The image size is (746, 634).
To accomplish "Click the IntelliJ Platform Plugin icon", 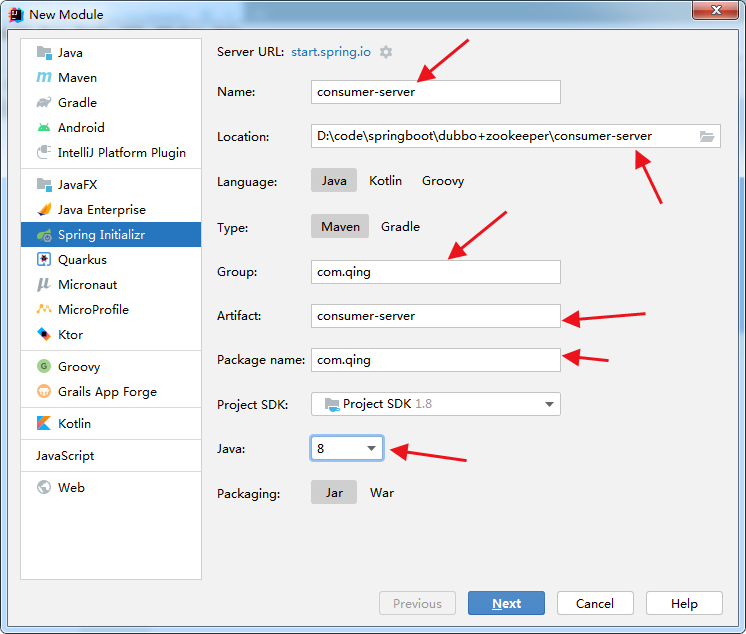I will 44,152.
